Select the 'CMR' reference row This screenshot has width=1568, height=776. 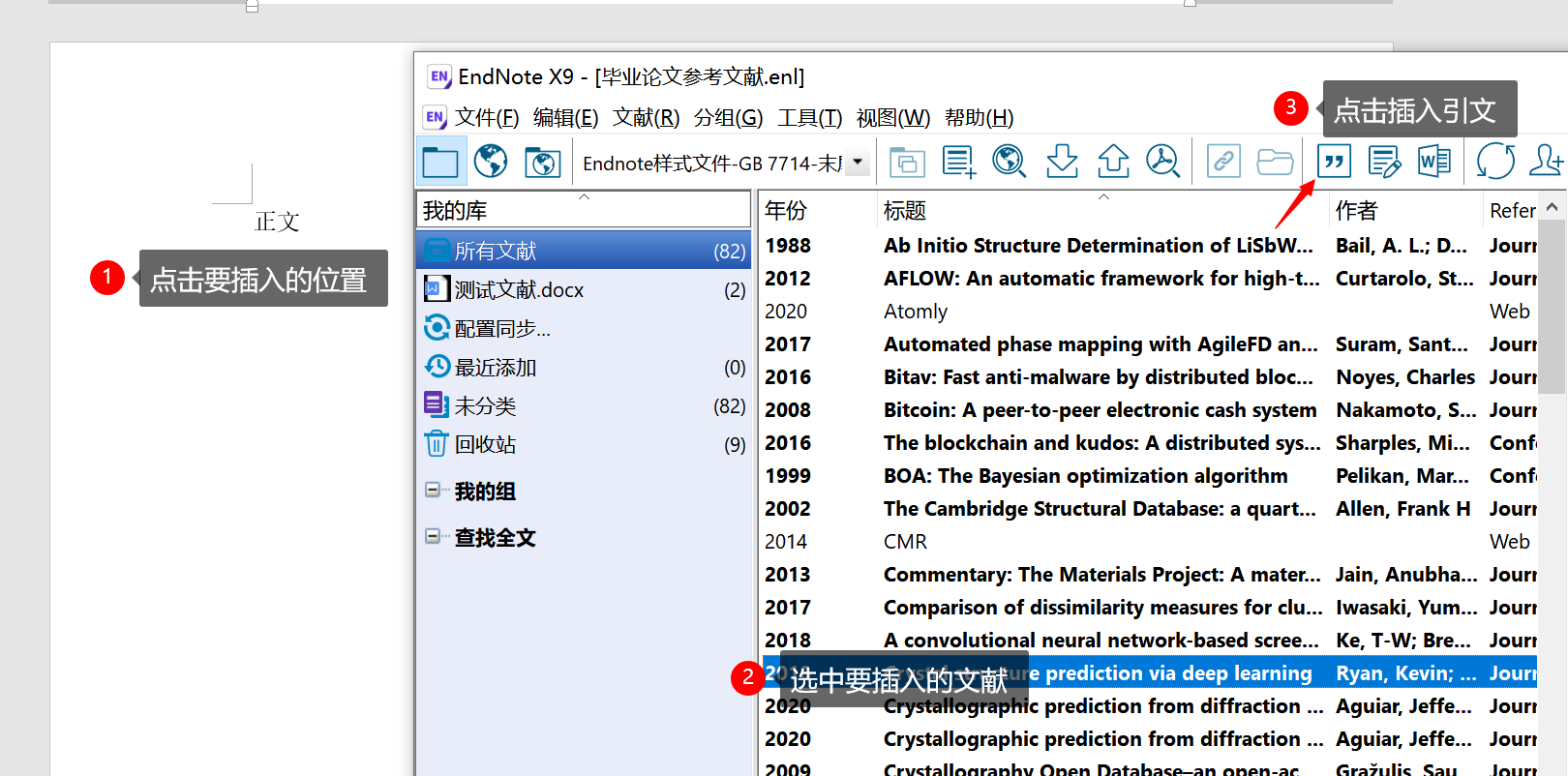1149,542
